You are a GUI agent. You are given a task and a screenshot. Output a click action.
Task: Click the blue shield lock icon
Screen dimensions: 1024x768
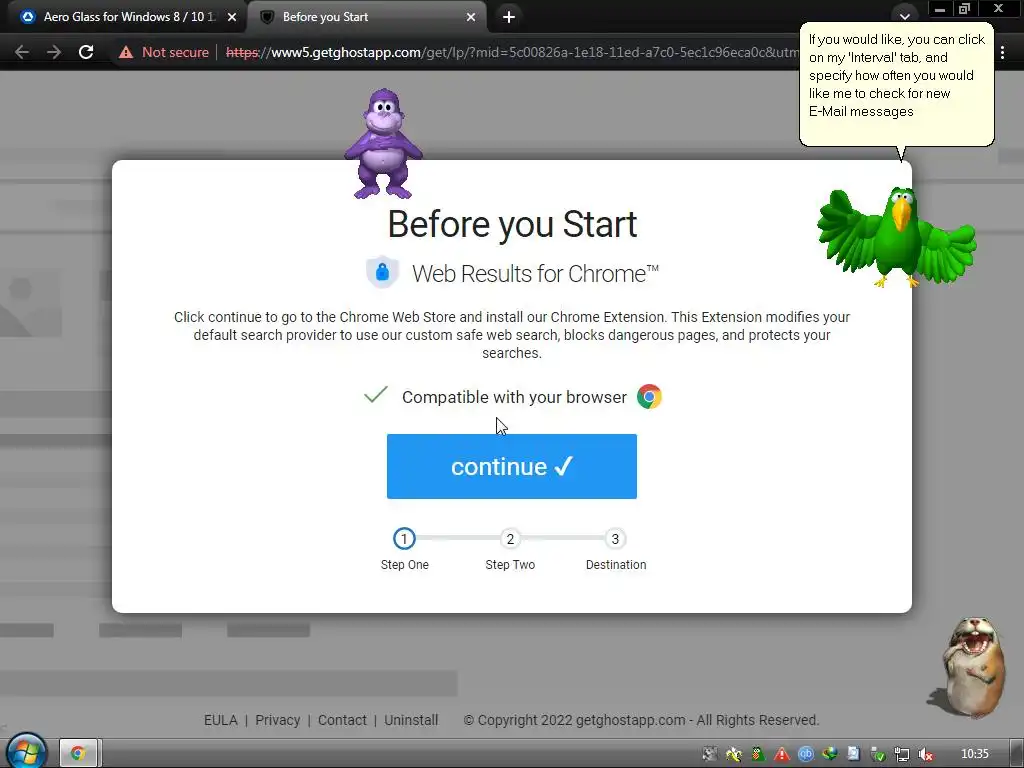(x=383, y=272)
